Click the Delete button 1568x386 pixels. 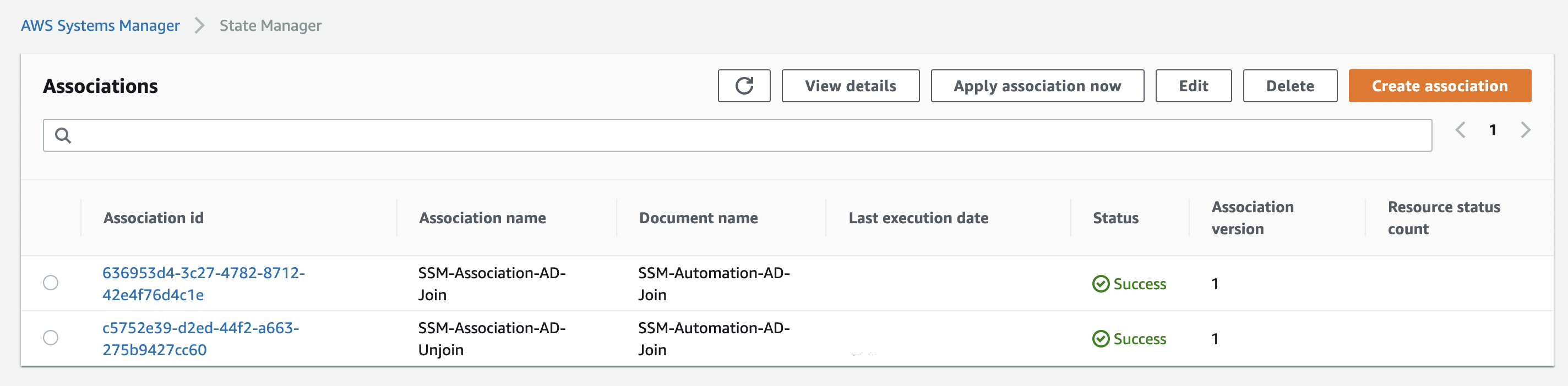point(1289,86)
